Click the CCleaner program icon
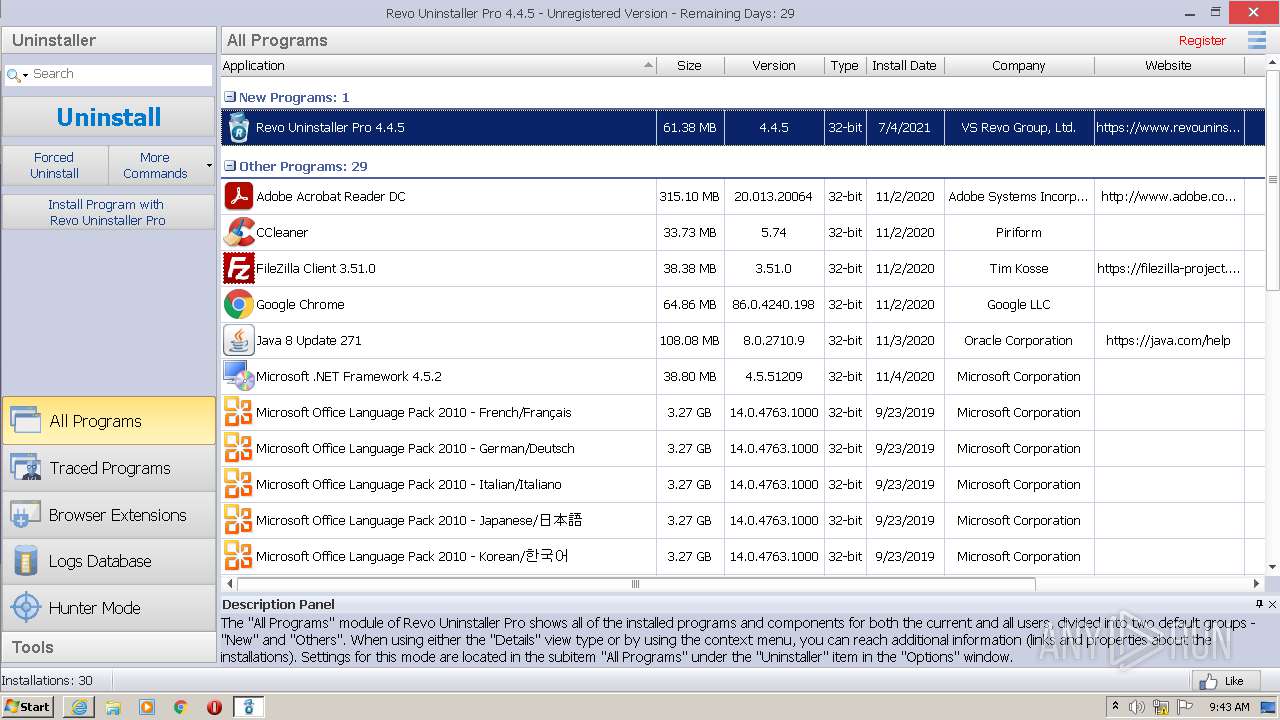The width and height of the screenshot is (1280, 720). coord(238,232)
